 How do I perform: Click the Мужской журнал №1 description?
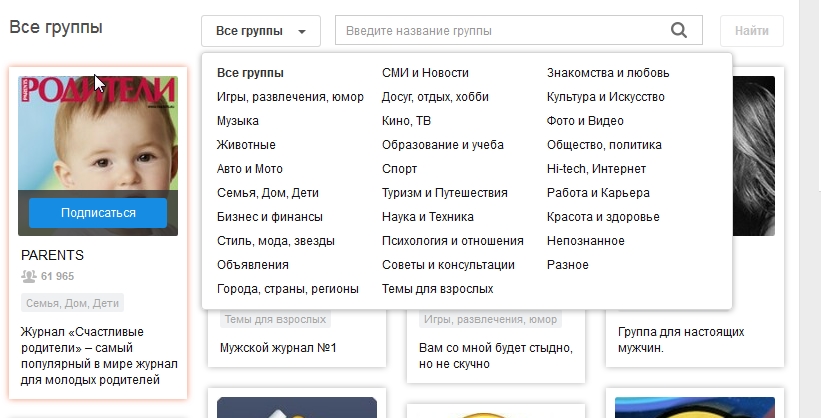278,348
